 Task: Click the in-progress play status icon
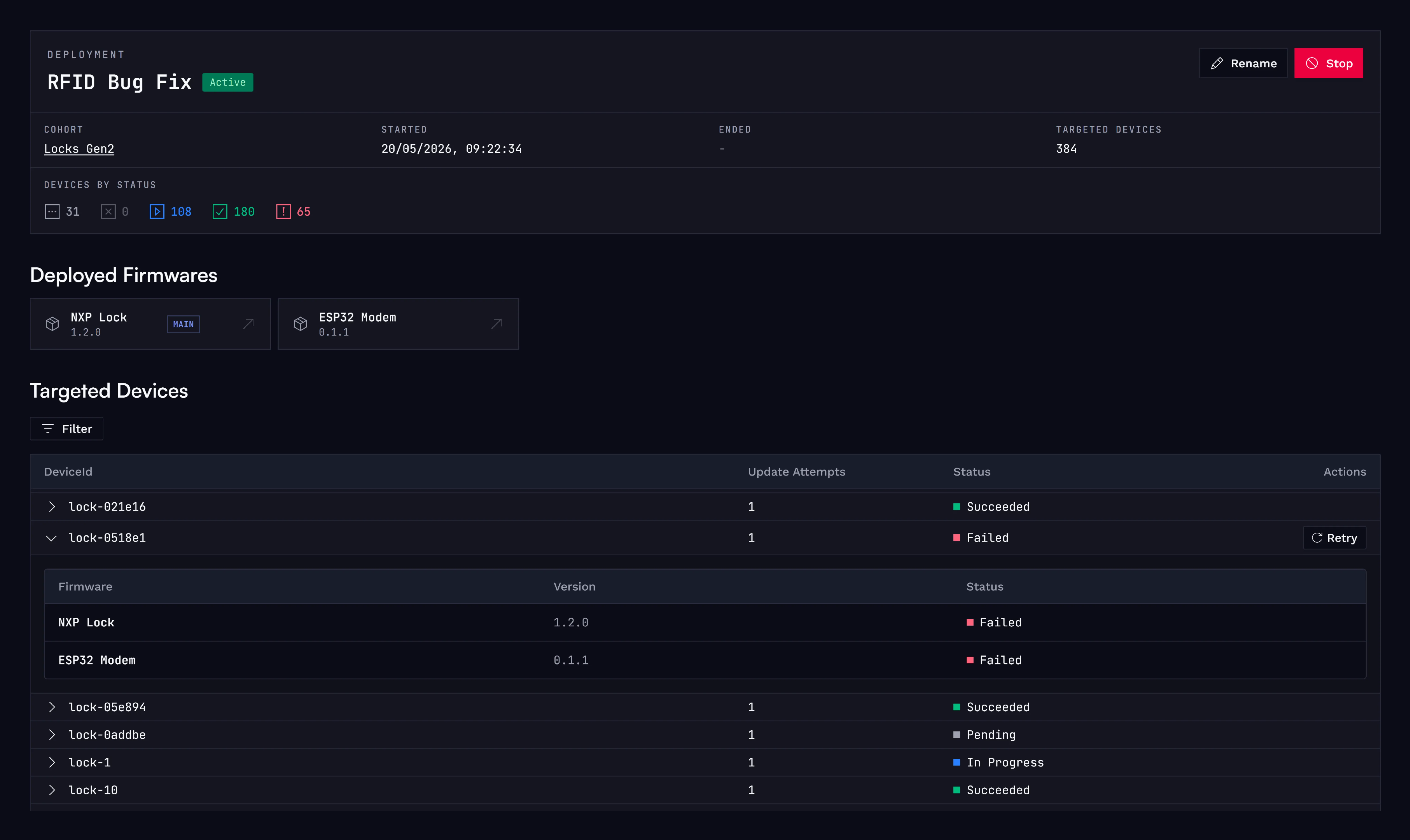pyautogui.click(x=157, y=212)
